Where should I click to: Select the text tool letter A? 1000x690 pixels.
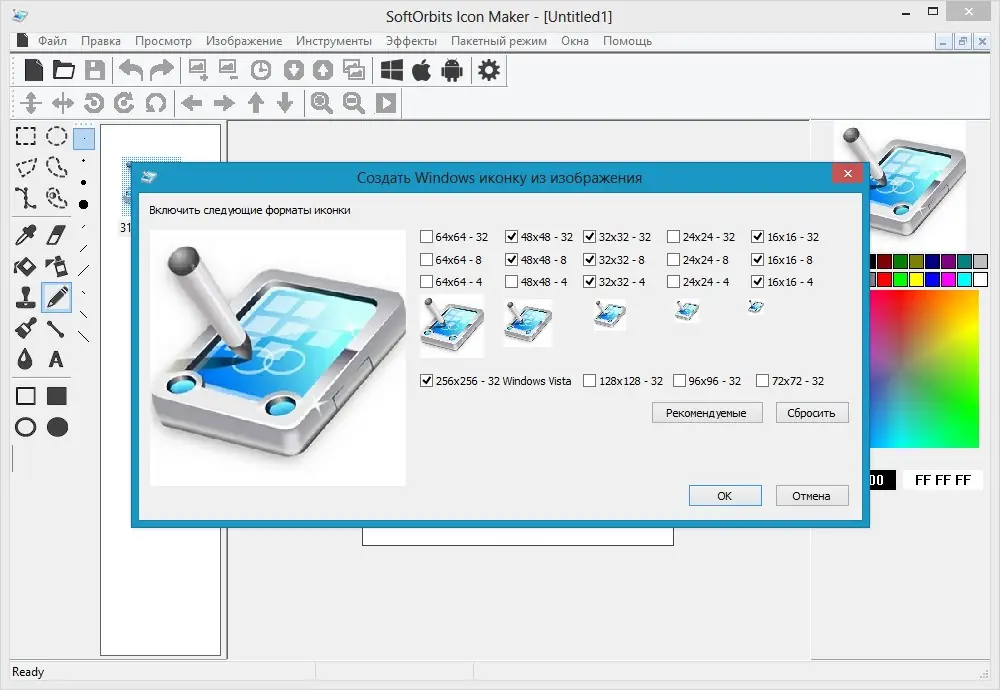(56, 360)
